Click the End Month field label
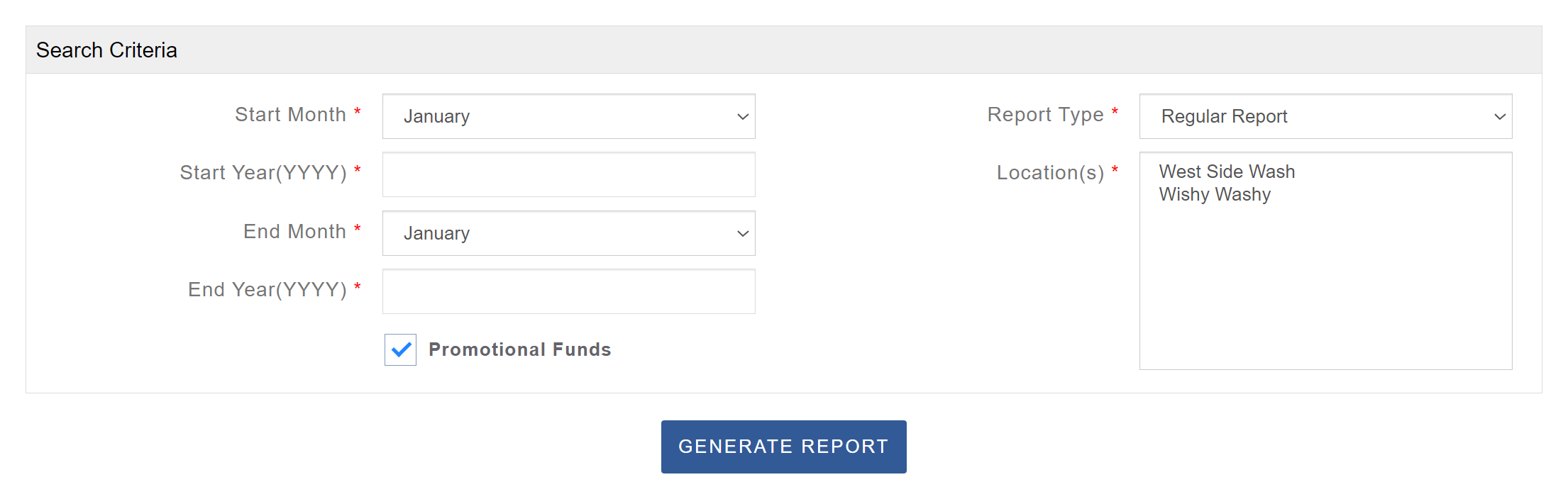Viewport: 1568px width, 499px height. (x=294, y=232)
